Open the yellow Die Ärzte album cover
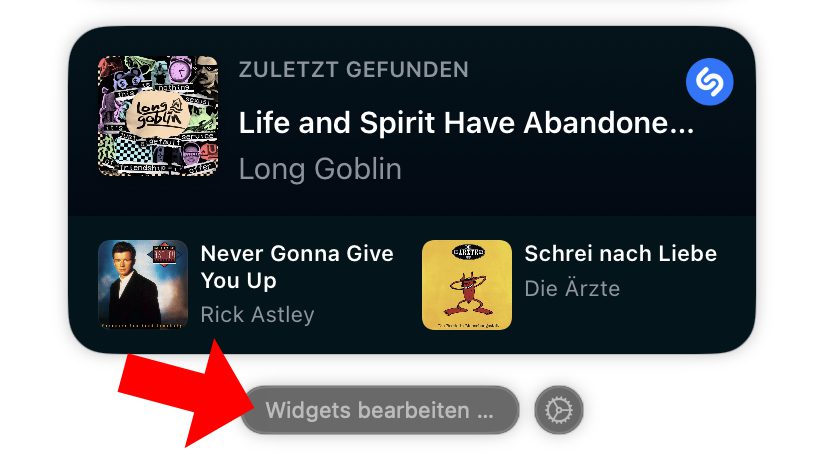The image size is (816, 460). click(467, 285)
